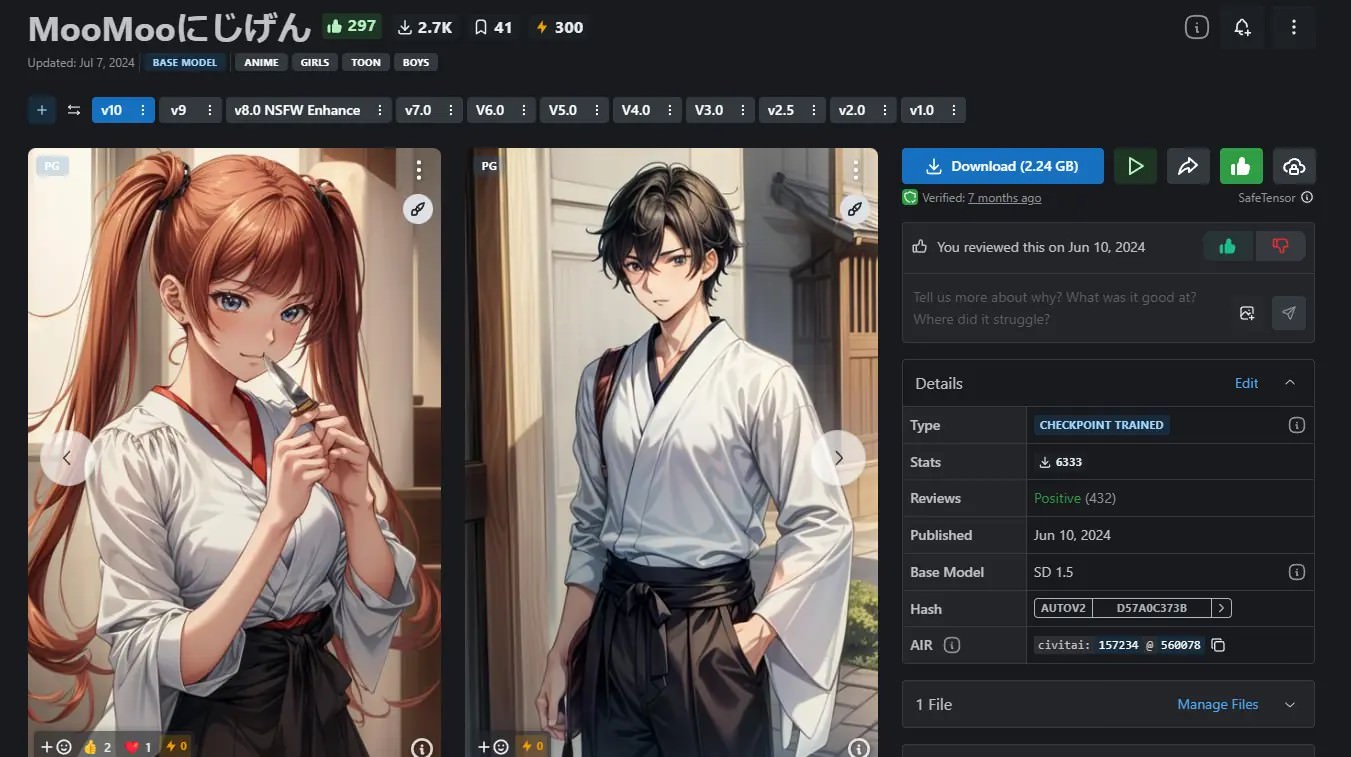1351x757 pixels.
Task: Click the notification bell icon
Action: 1242,28
